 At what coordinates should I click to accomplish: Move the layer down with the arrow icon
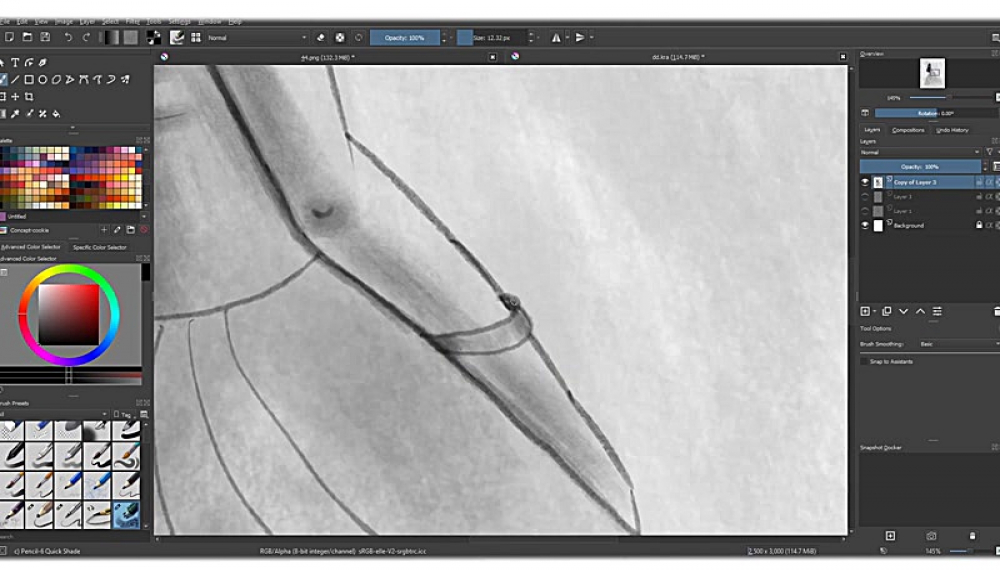903,312
